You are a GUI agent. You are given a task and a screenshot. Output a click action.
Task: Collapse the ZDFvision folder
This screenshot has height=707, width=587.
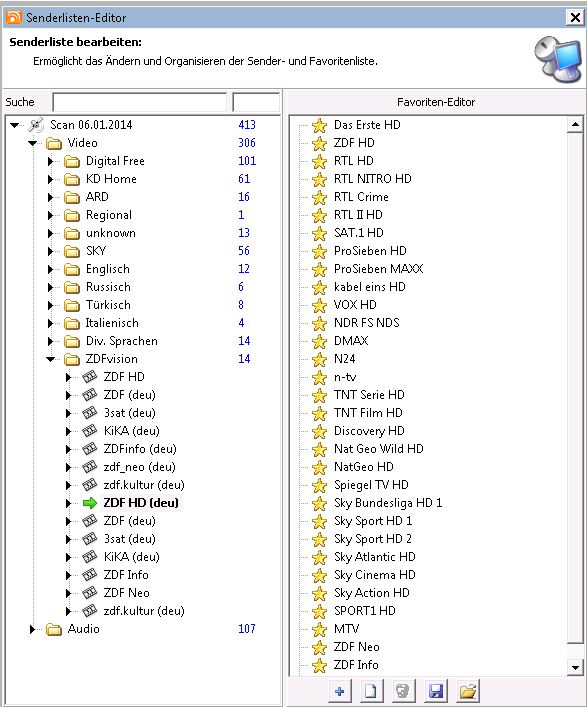(x=50, y=359)
